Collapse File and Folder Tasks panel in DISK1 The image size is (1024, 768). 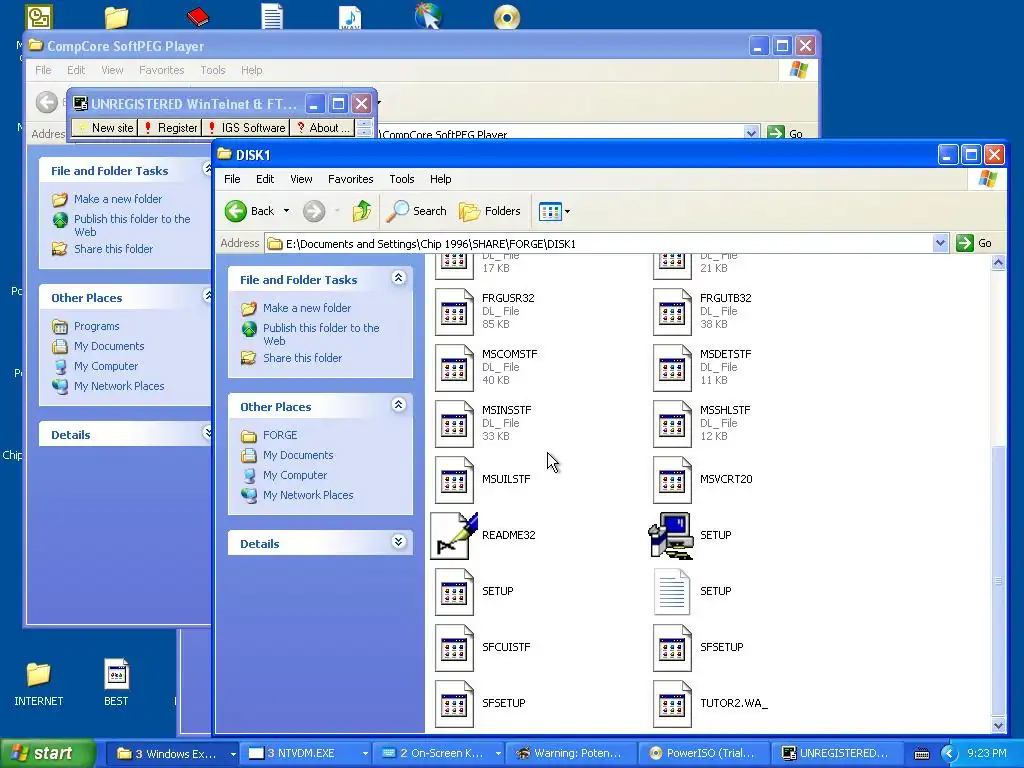point(398,278)
